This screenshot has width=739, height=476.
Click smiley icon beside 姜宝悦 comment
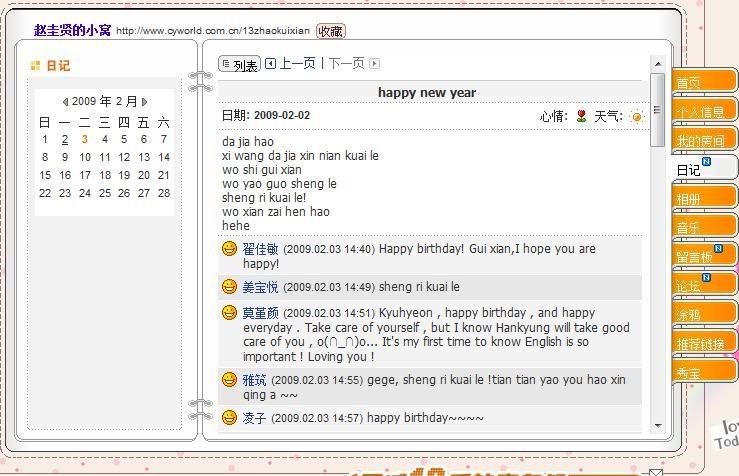[x=230, y=286]
